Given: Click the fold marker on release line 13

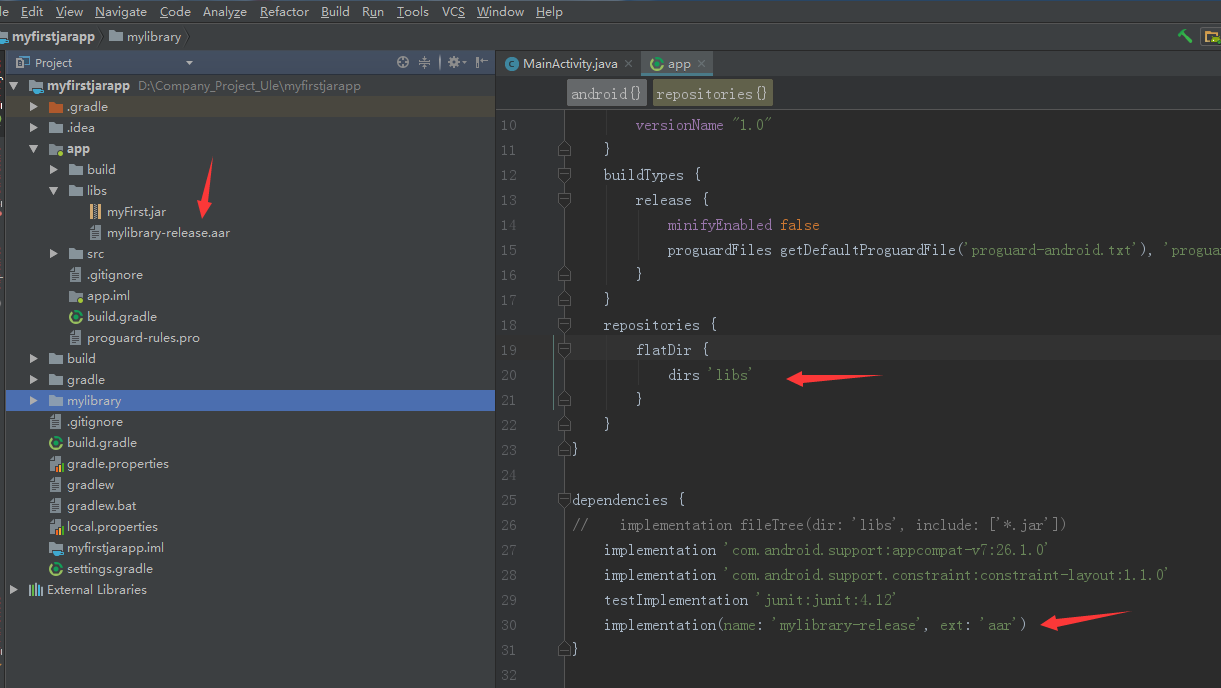Looking at the screenshot, I should [x=564, y=200].
